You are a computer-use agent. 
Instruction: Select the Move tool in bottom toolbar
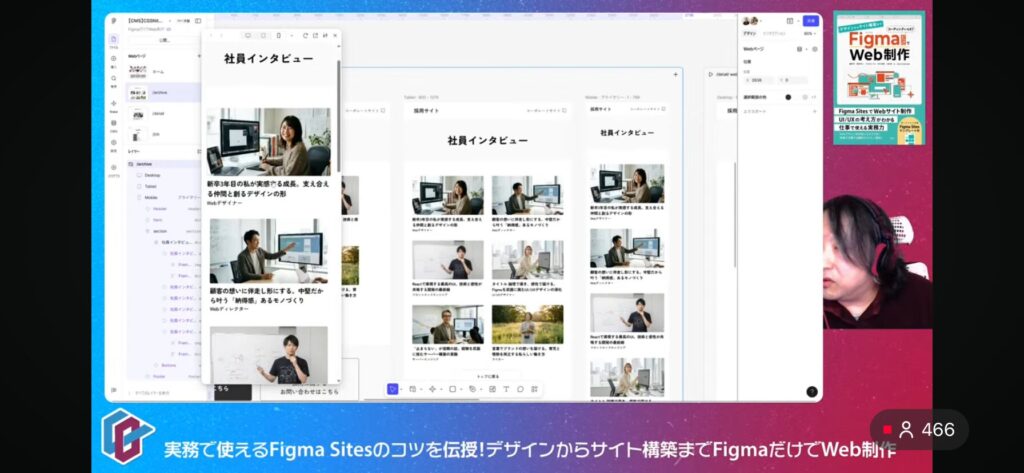tap(393, 389)
